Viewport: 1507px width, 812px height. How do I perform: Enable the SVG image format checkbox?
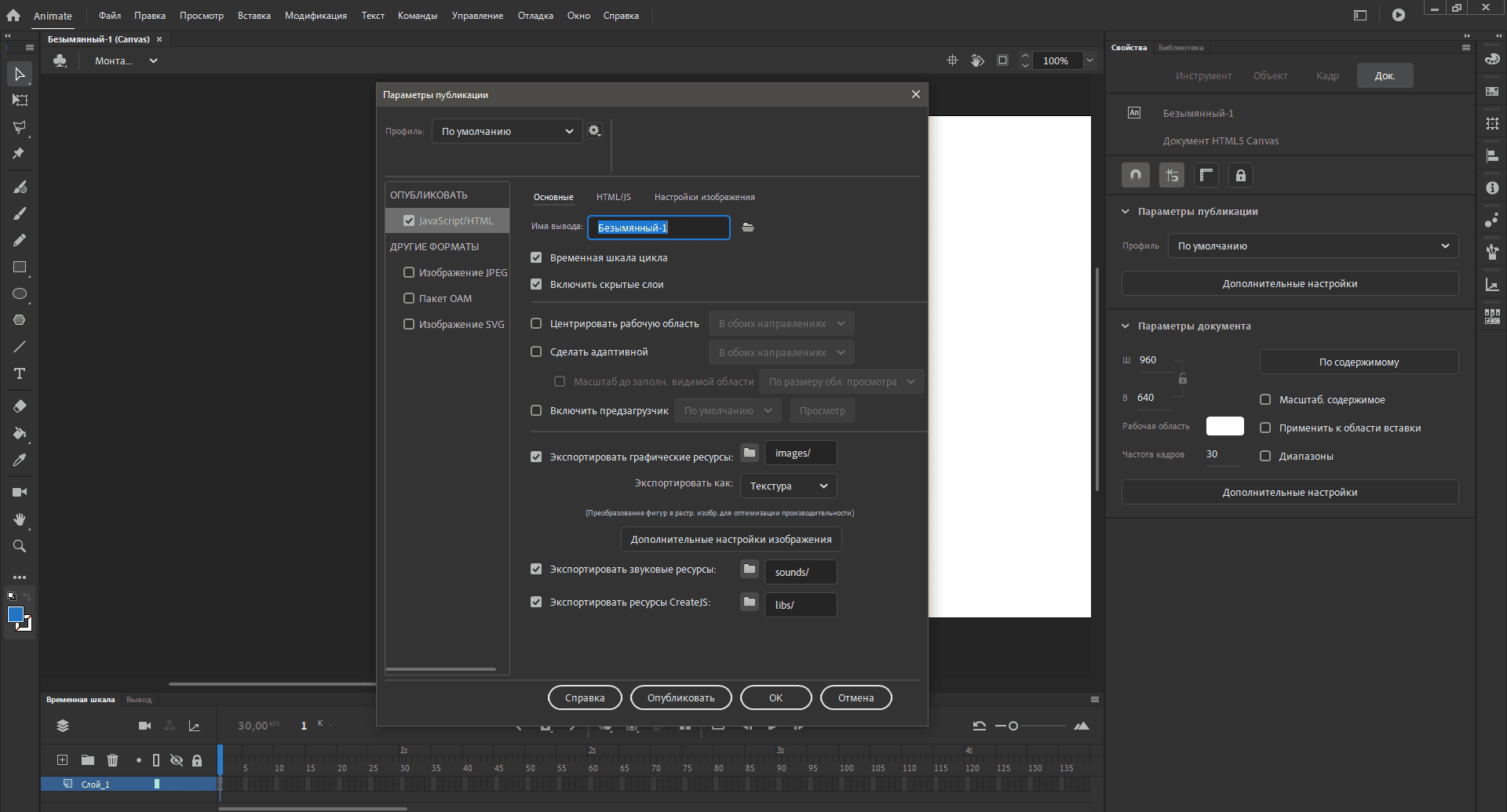(409, 324)
